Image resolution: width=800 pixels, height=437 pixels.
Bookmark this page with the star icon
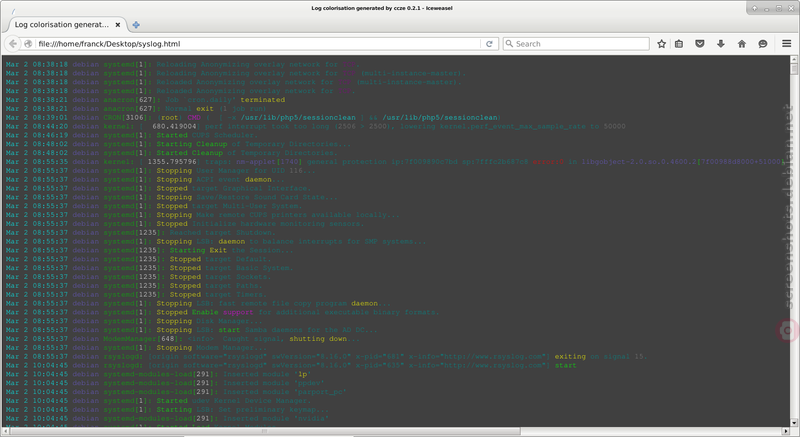click(662, 44)
